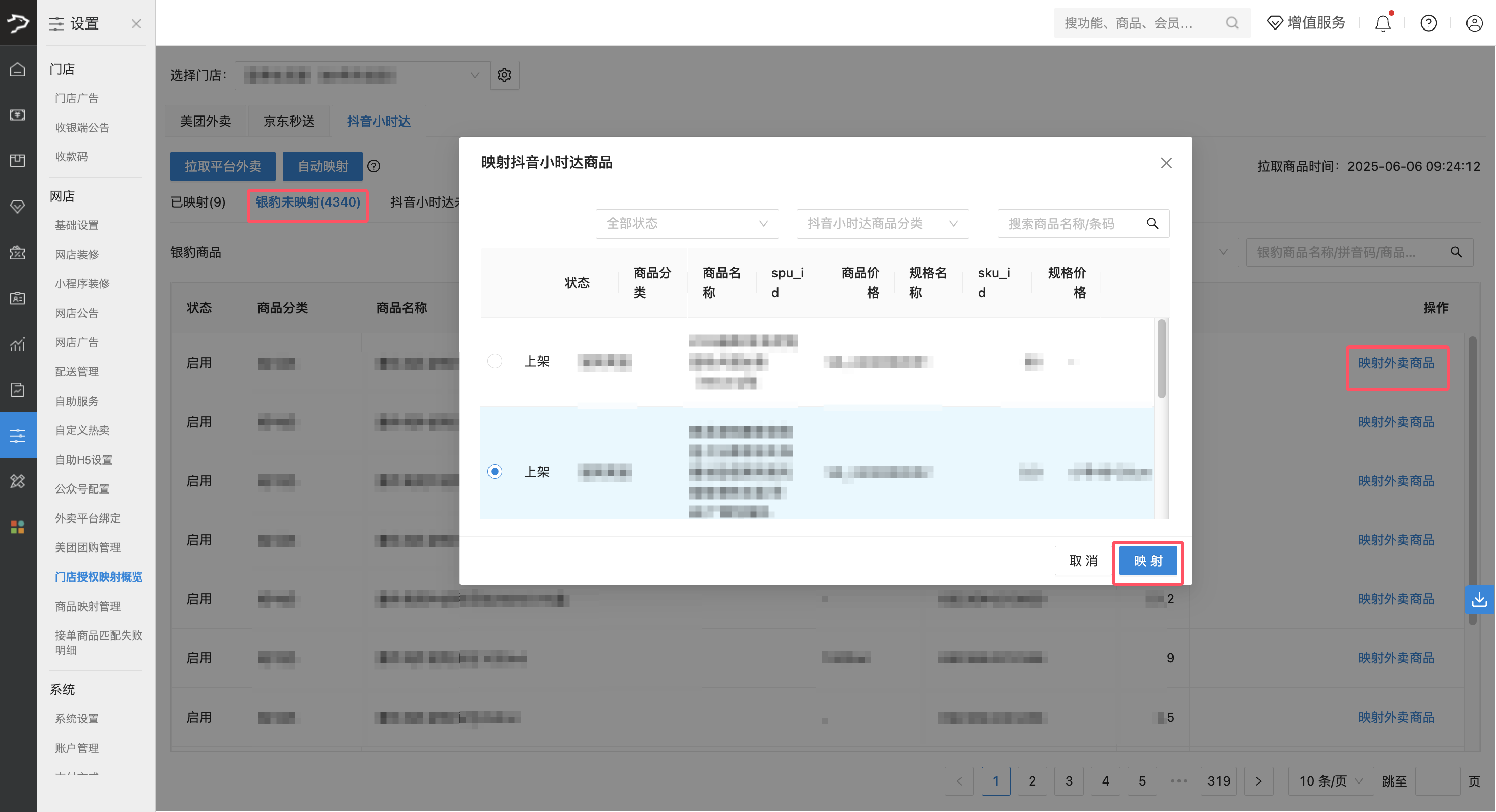Open the 选择门店 store dropdown
Viewport: 1496px width, 812px height.
362,75
